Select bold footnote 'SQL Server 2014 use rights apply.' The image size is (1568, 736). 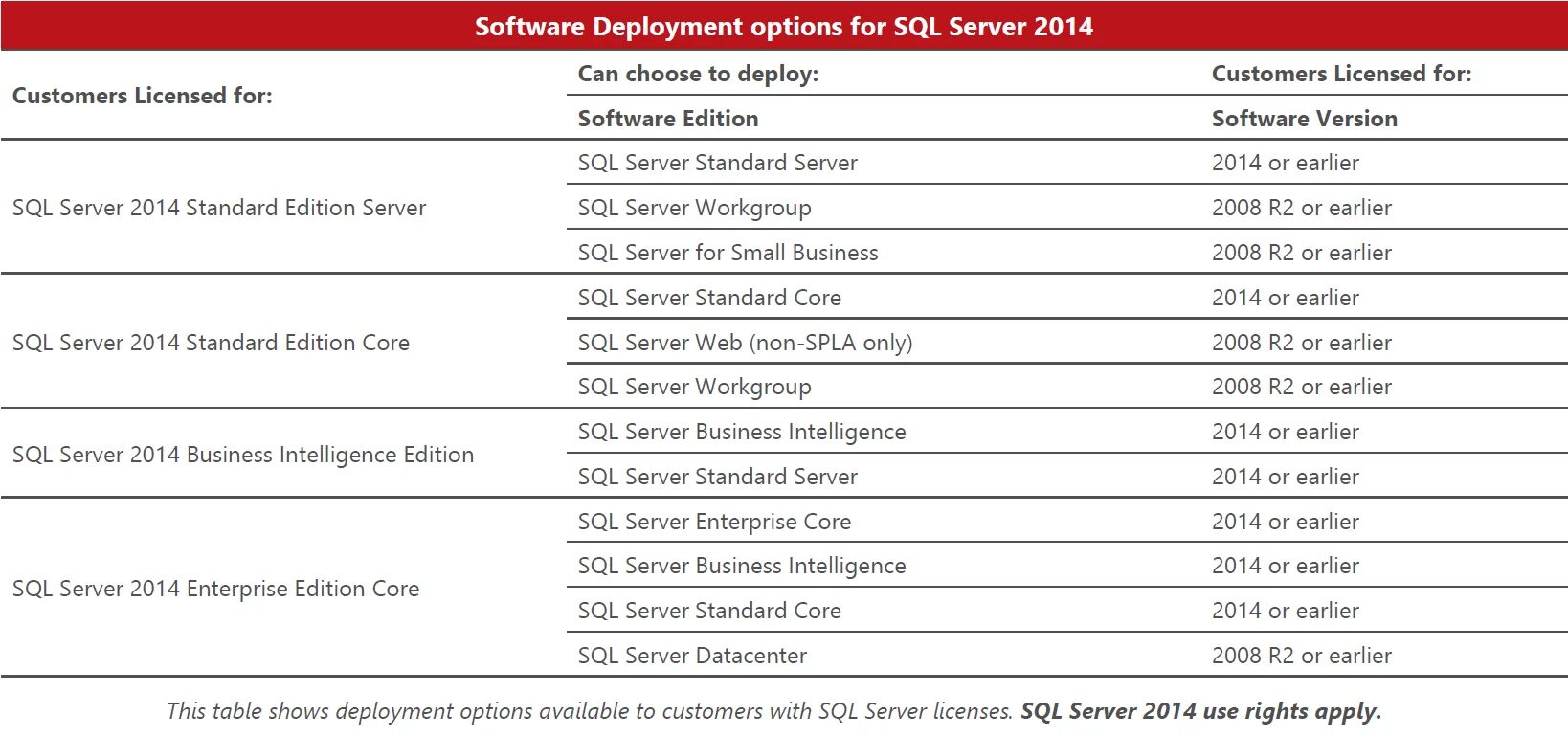(1201, 711)
